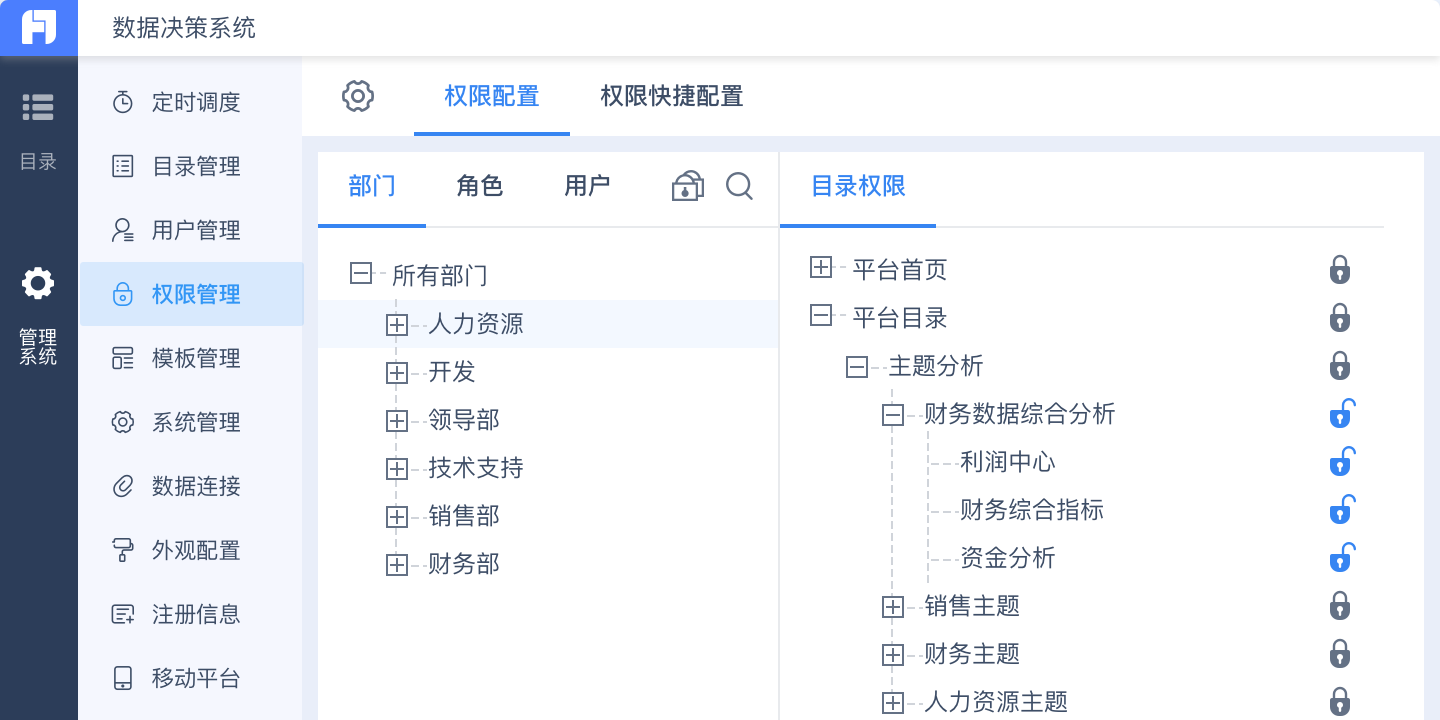Select the 定时调度 clock icon
1440x720 pixels.
(121, 102)
